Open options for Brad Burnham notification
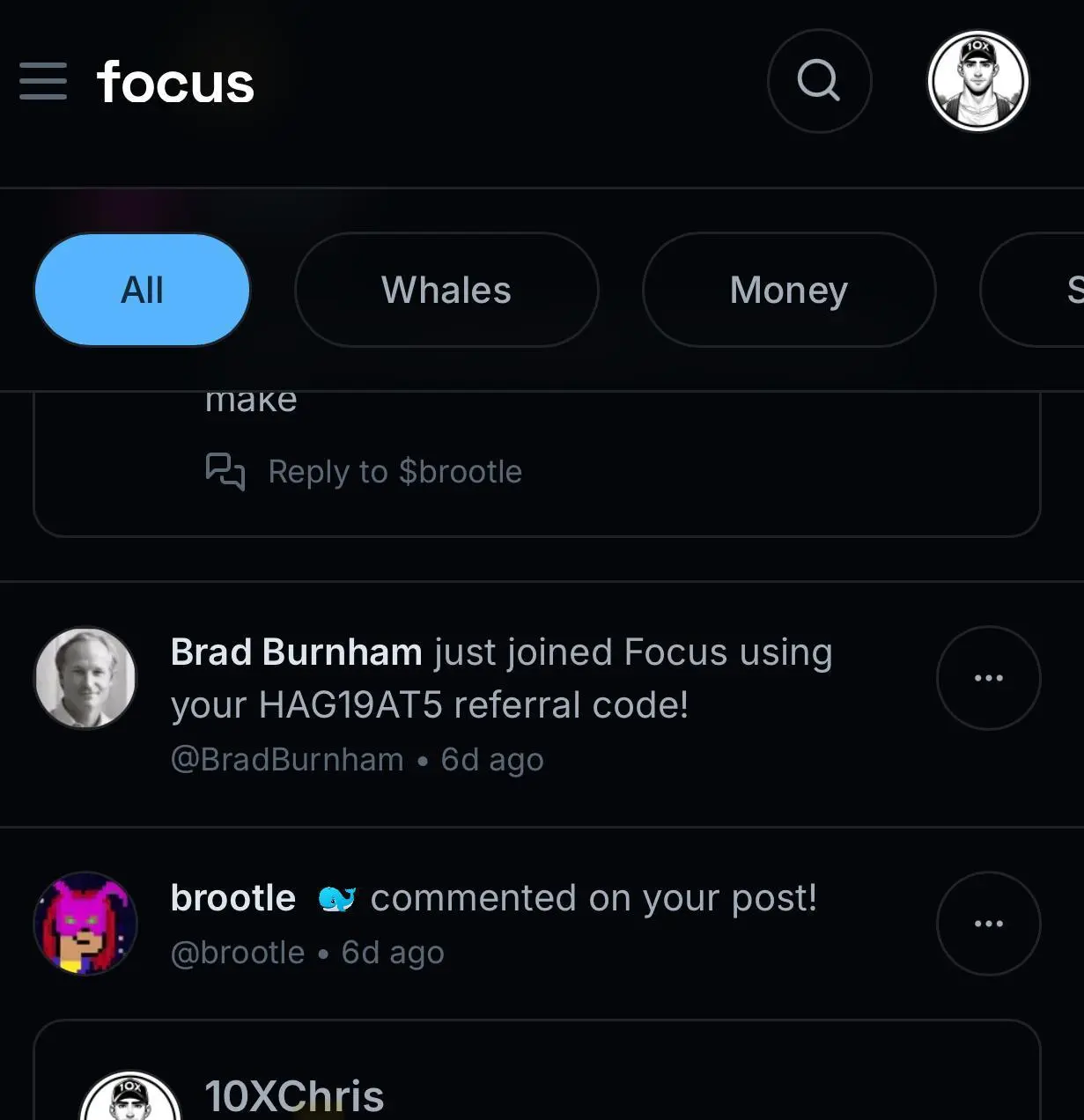The width and height of the screenshot is (1084, 1120). pyautogui.click(x=988, y=678)
